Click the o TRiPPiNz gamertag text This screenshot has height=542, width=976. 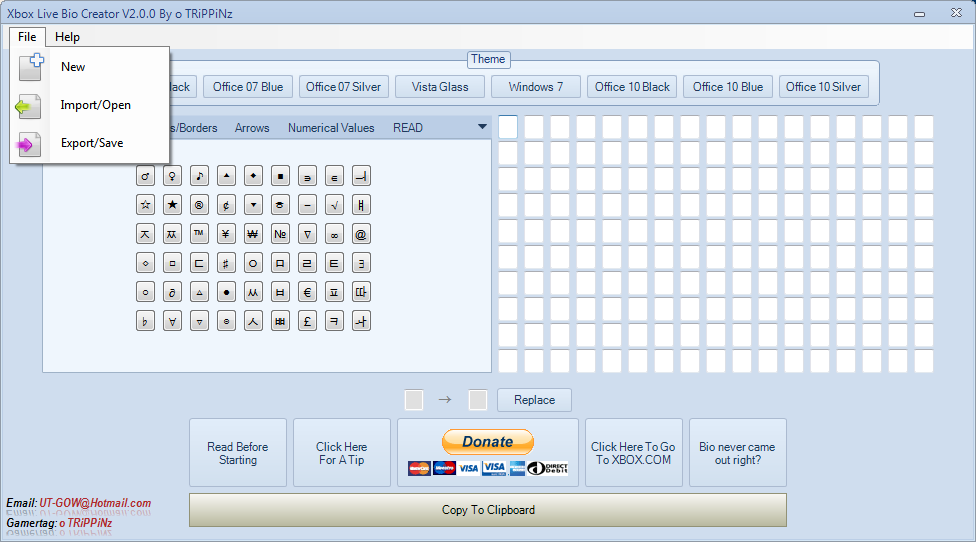pyautogui.click(x=85, y=523)
